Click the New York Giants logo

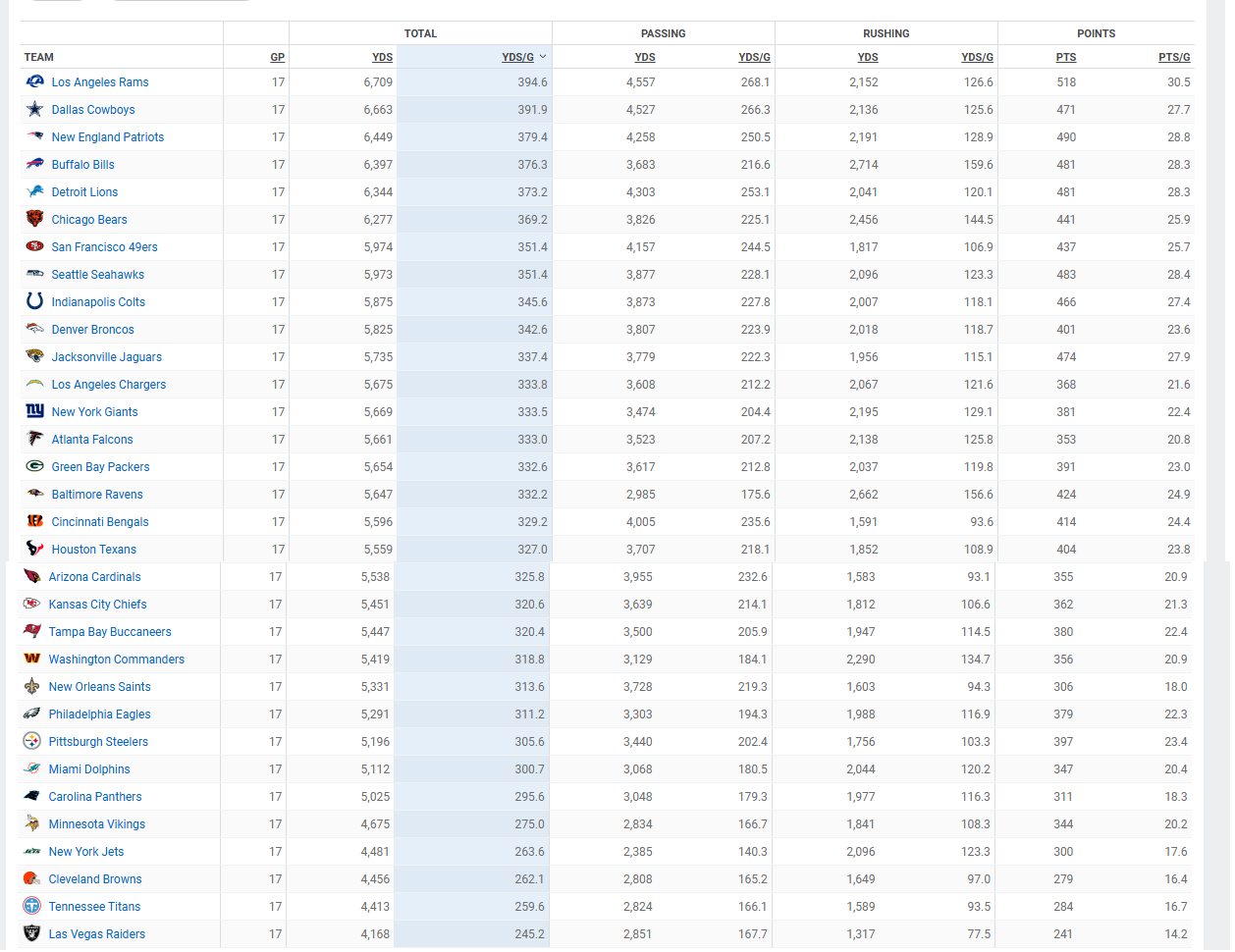click(x=35, y=411)
